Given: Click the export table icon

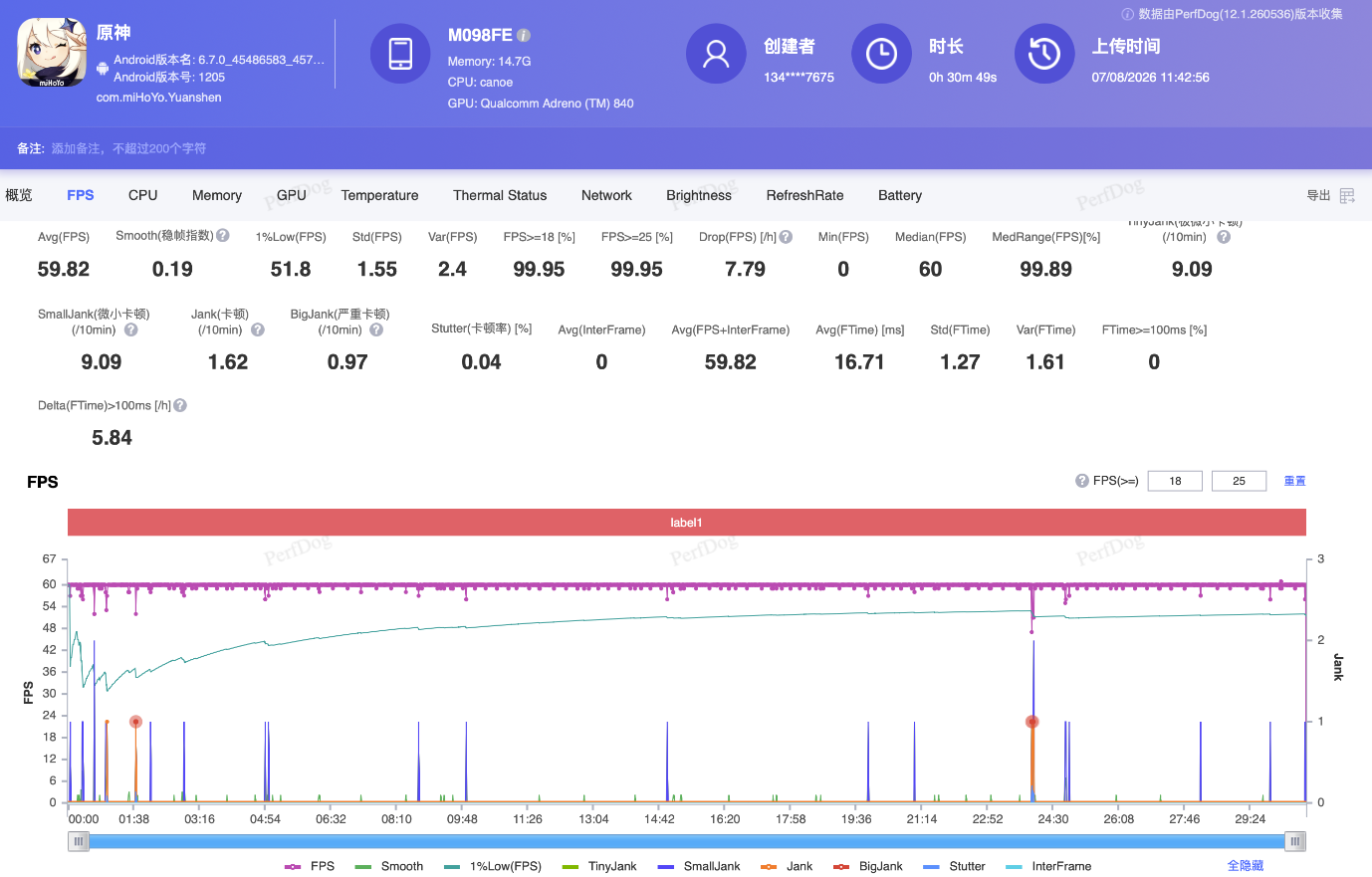Looking at the screenshot, I should (x=1347, y=195).
